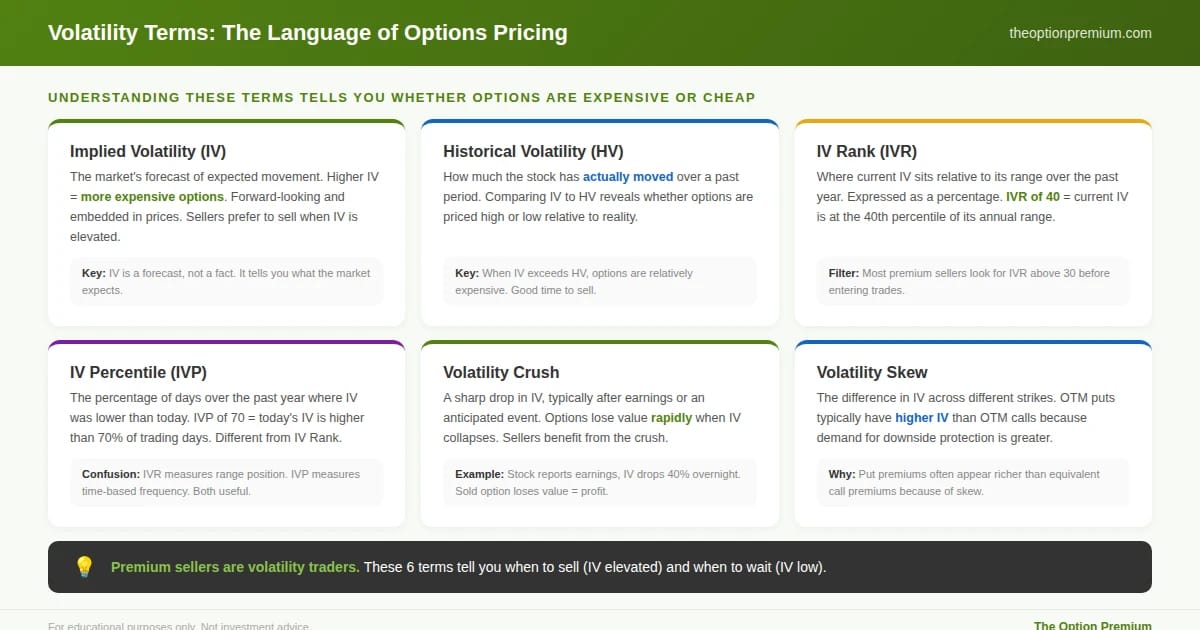Select the IV Rank (IVR) card heading
Image resolution: width=1200 pixels, height=630 pixels.
click(x=866, y=151)
